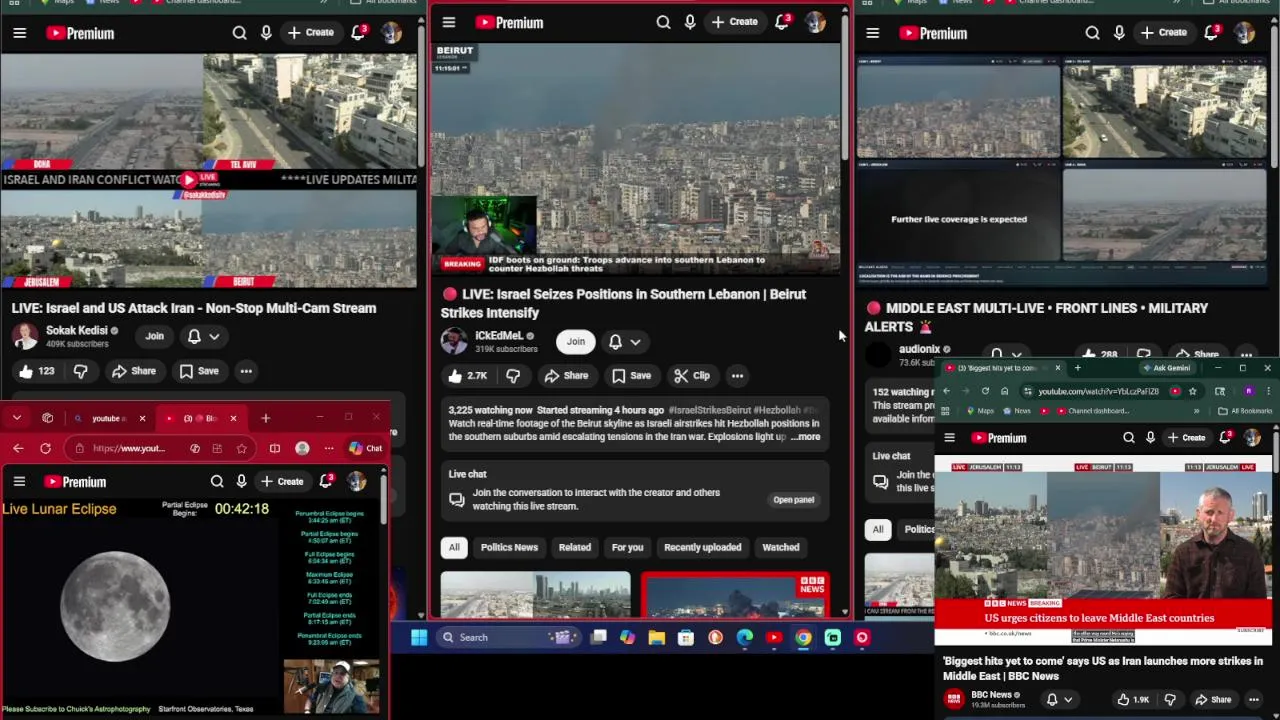Click voice search mic in Sokak Kedisi window
Image resolution: width=1280 pixels, height=720 pixels.
coord(266,33)
